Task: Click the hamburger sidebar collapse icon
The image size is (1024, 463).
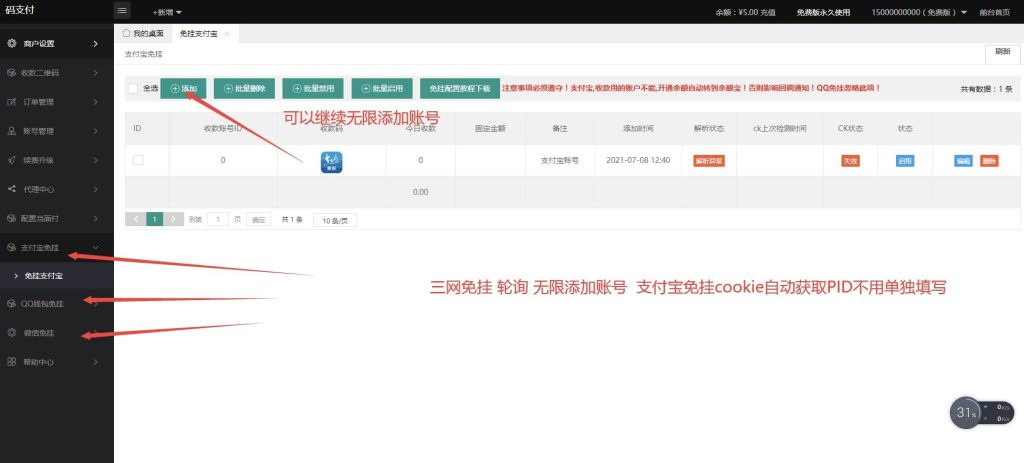Action: [x=123, y=11]
